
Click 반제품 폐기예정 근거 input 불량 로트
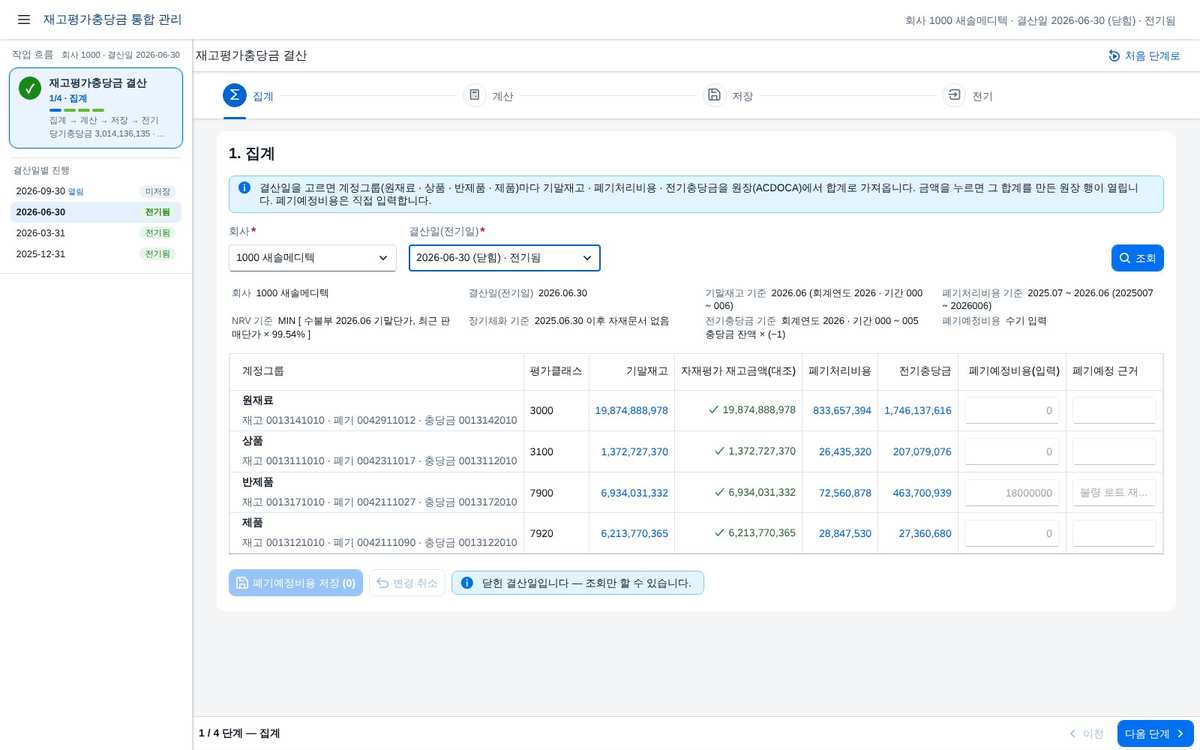[x=1114, y=492]
